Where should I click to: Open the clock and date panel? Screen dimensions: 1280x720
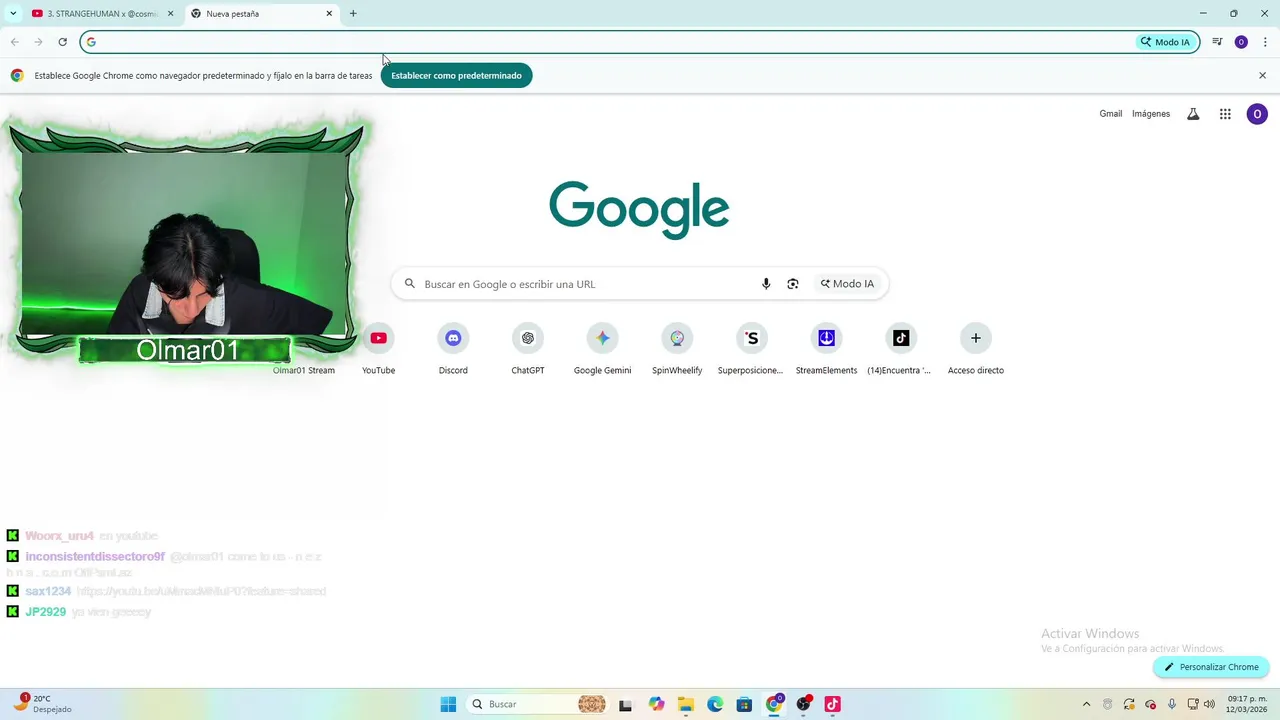point(1247,704)
